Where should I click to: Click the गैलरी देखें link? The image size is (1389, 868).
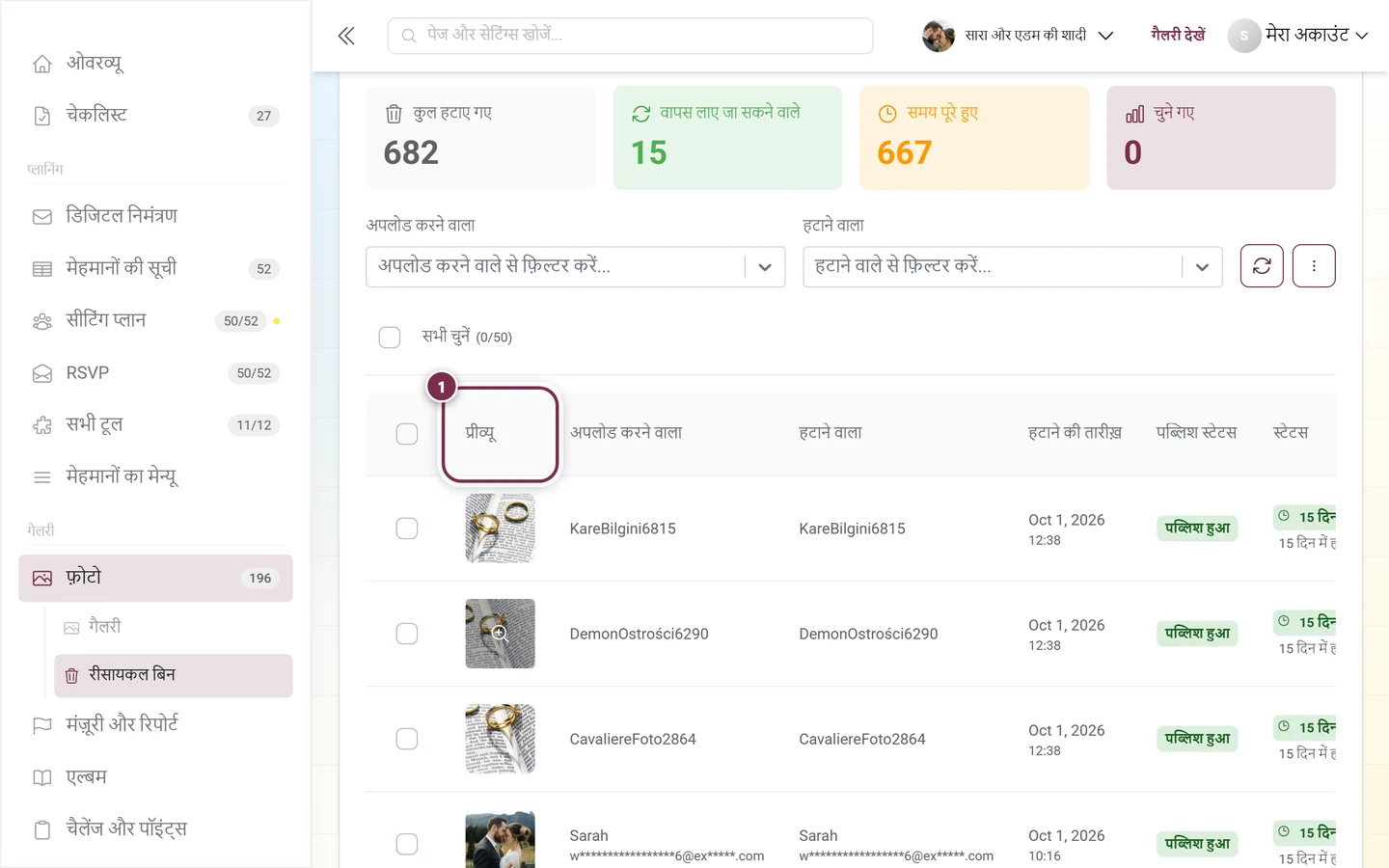click(x=1178, y=35)
